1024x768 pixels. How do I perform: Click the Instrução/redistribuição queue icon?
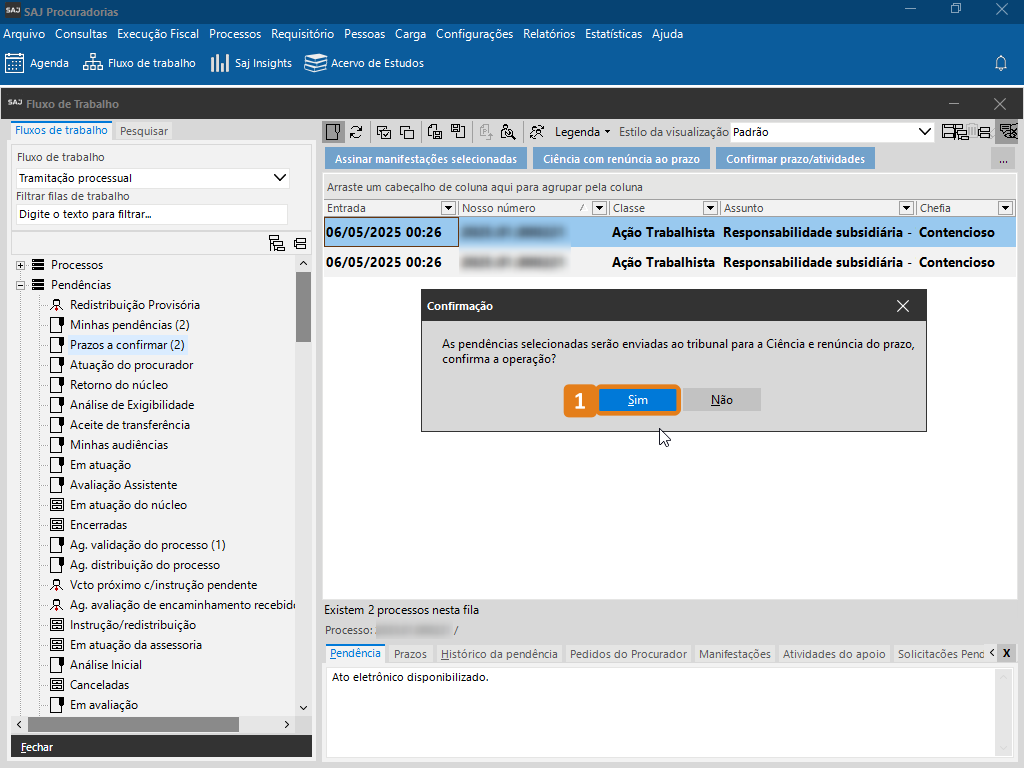click(x=57, y=625)
